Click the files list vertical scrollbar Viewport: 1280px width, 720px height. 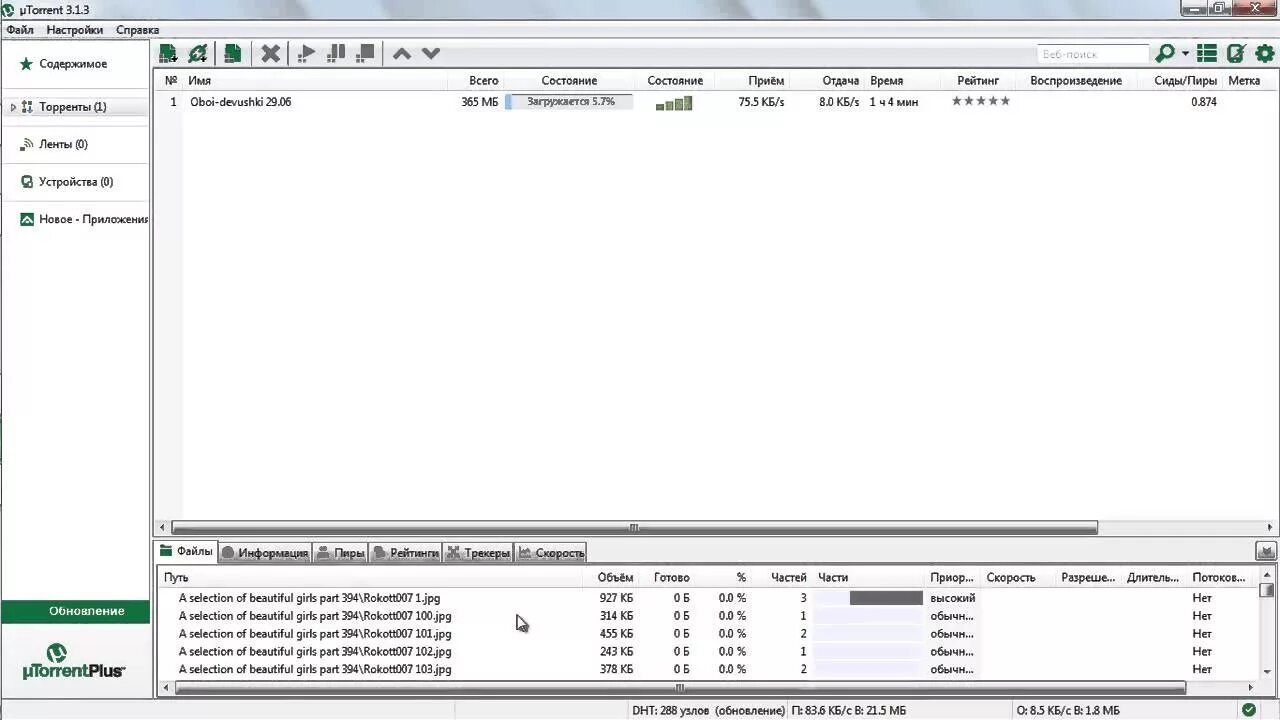coord(1267,590)
